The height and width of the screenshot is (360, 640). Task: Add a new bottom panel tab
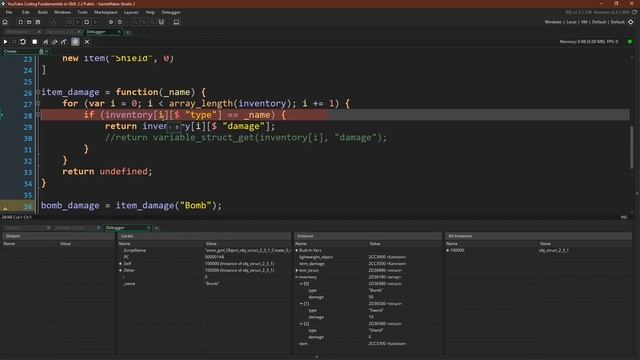(156, 228)
